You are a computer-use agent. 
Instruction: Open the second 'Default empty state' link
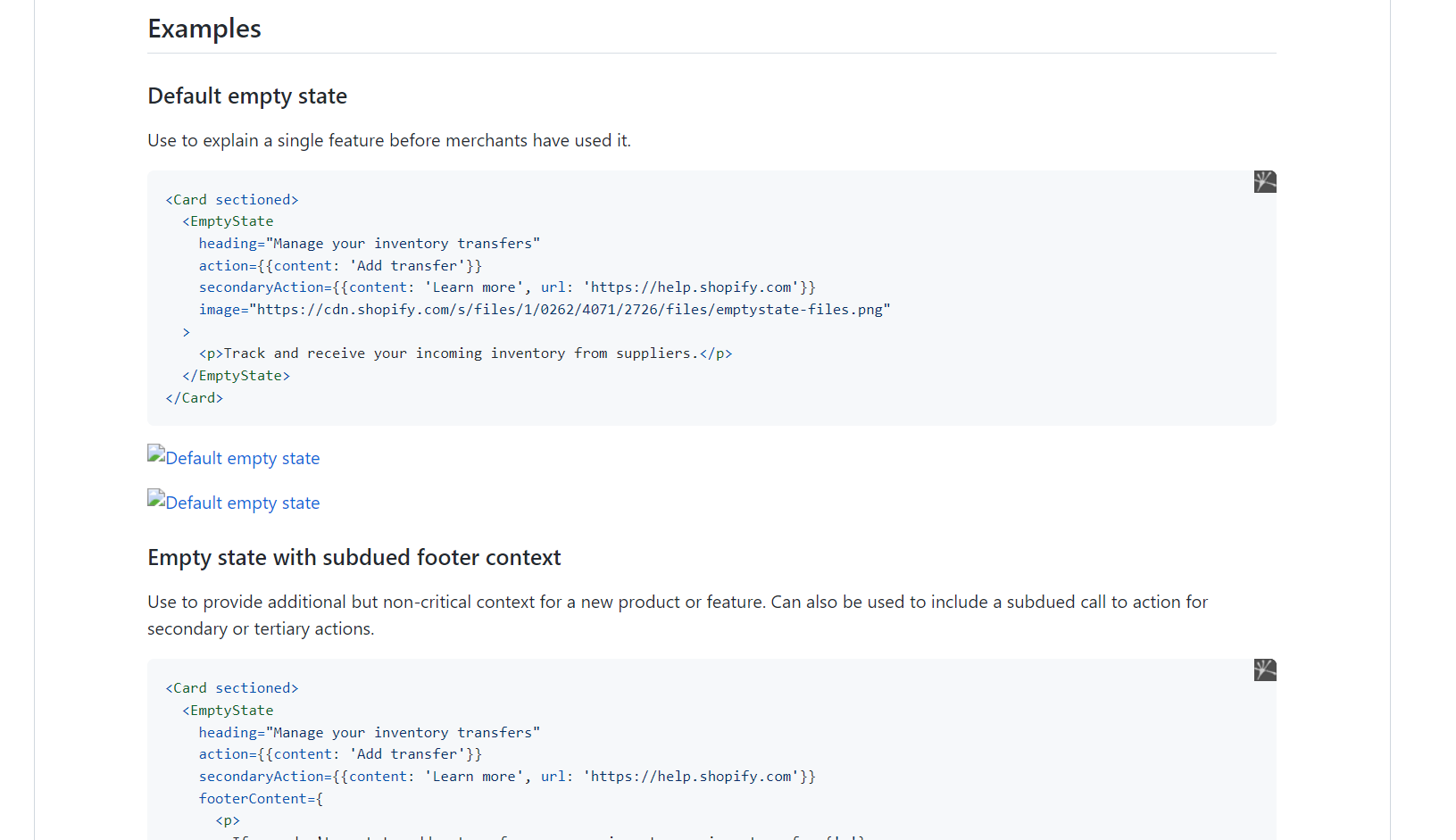(x=241, y=503)
